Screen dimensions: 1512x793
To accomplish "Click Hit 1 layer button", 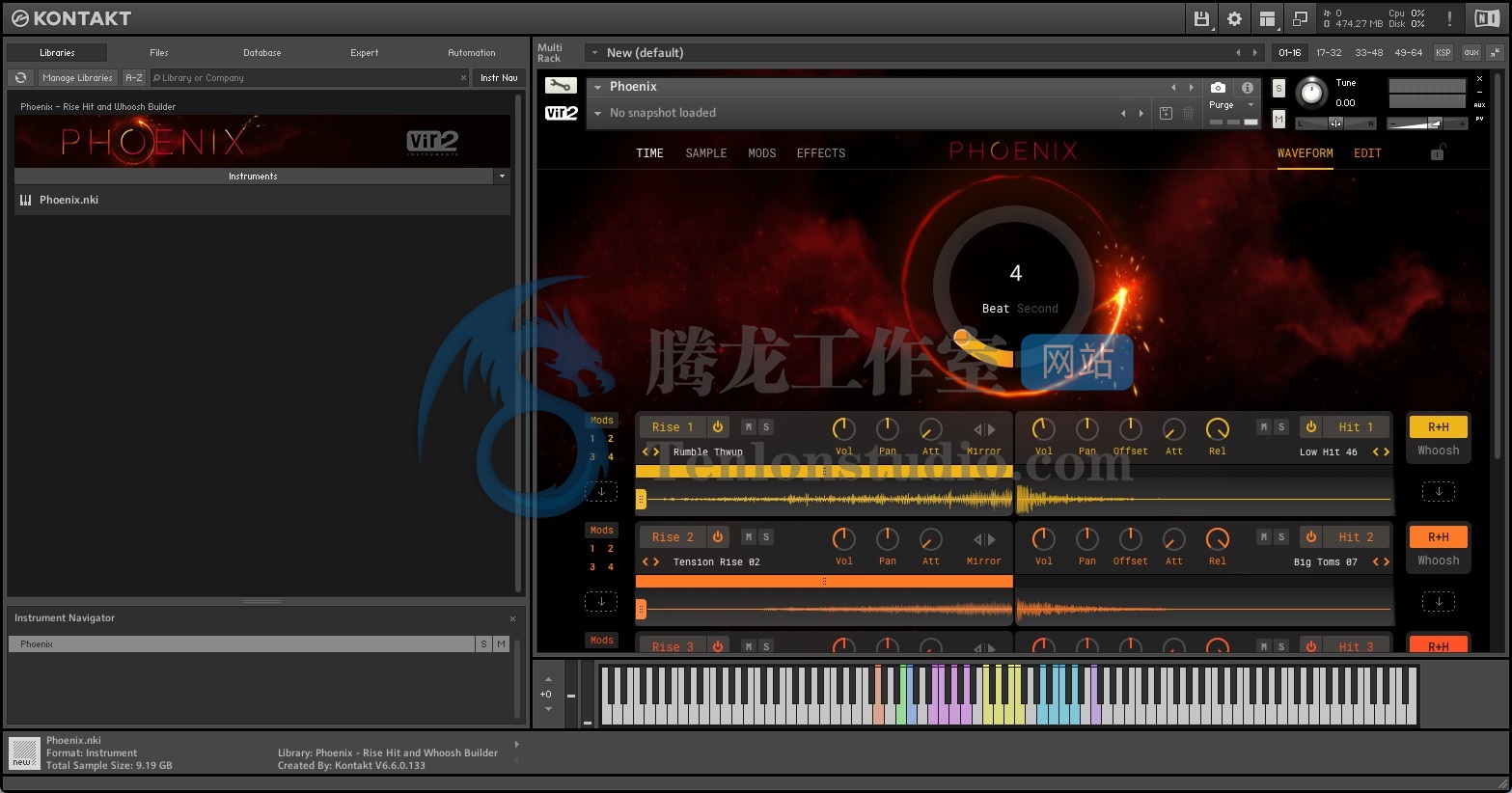I will pyautogui.click(x=1356, y=426).
